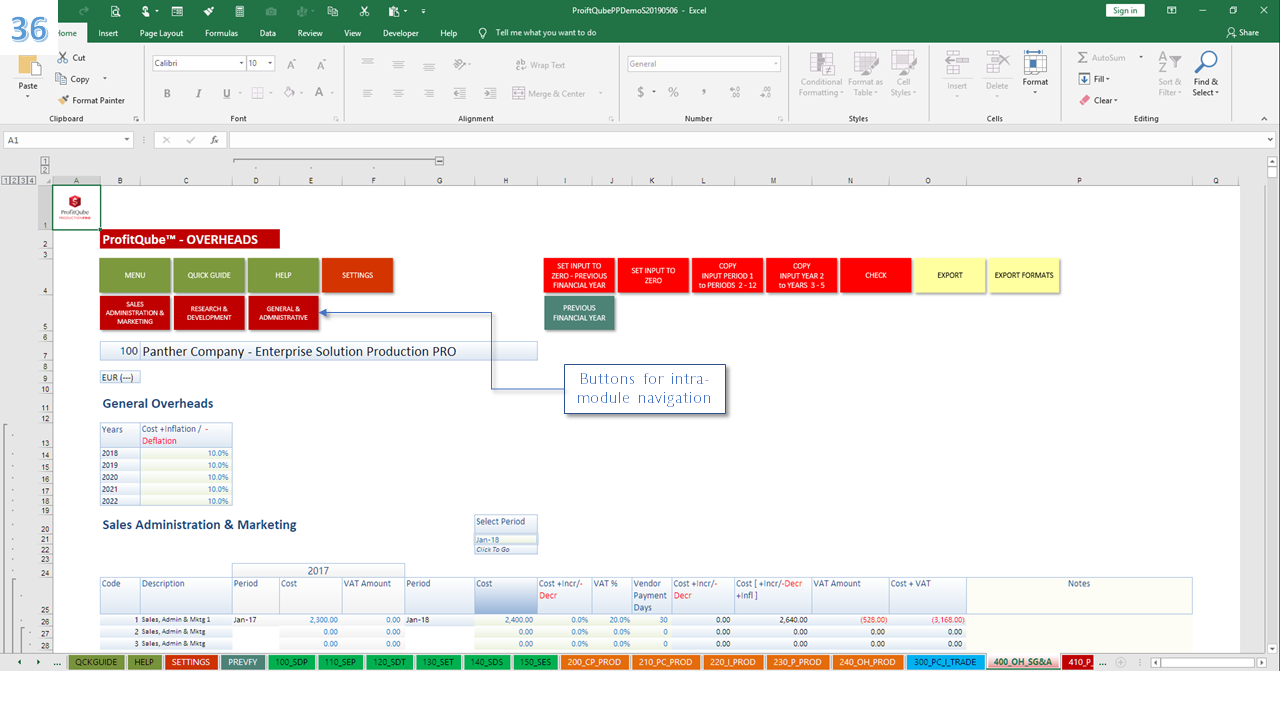
Task: Open the Calibri font name dropdown
Action: pyautogui.click(x=241, y=63)
